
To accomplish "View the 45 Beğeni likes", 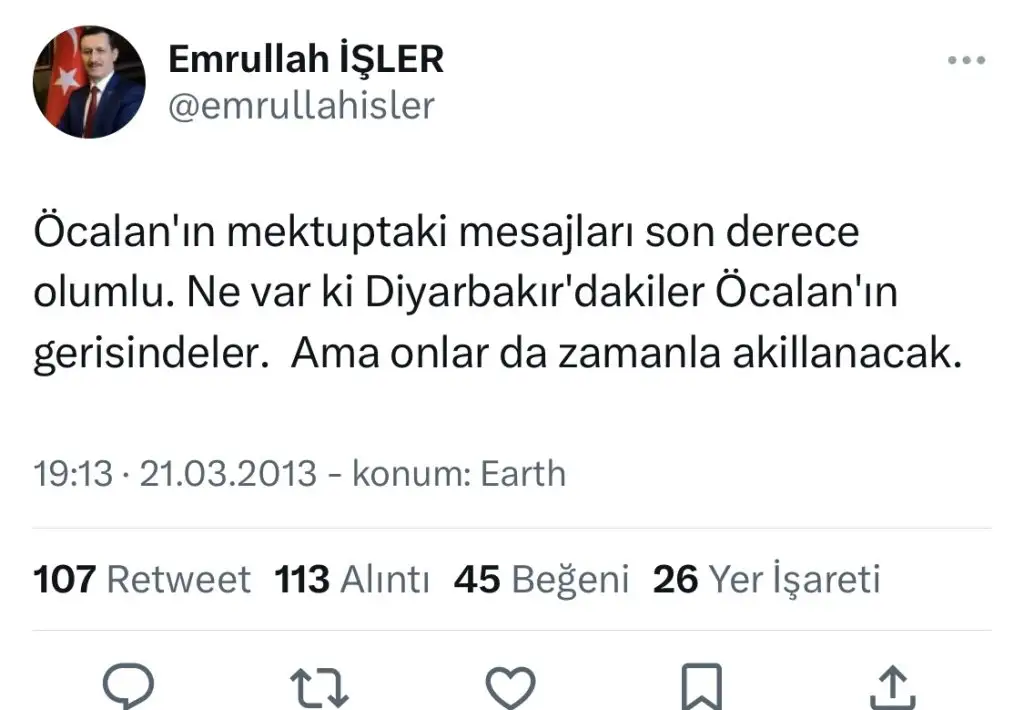I will [x=541, y=579].
